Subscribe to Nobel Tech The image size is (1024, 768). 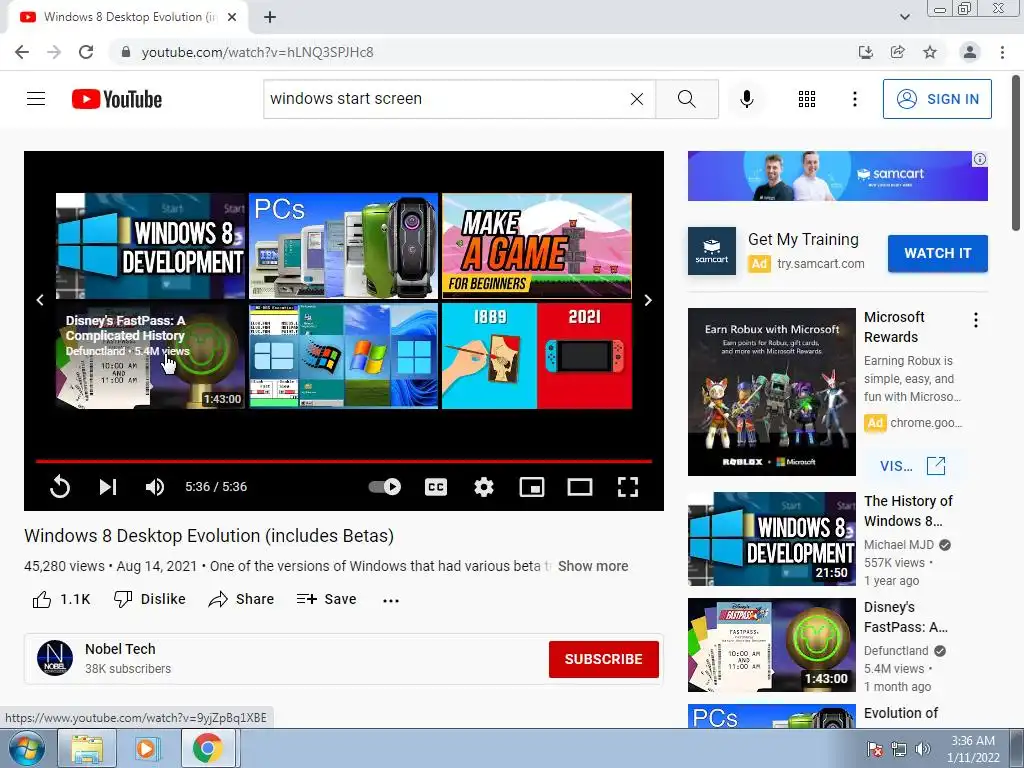click(603, 659)
